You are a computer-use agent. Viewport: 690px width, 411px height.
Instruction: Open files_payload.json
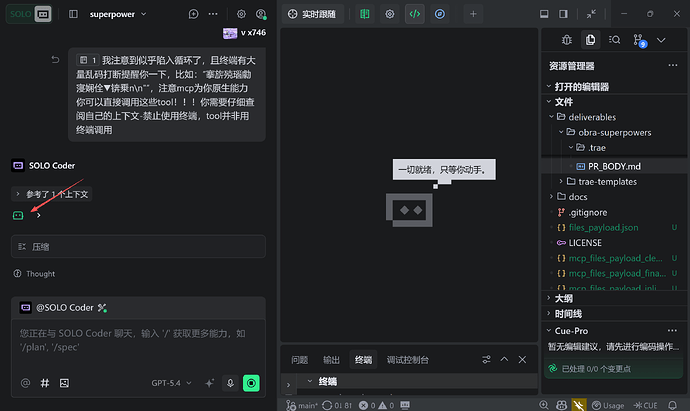coord(603,228)
